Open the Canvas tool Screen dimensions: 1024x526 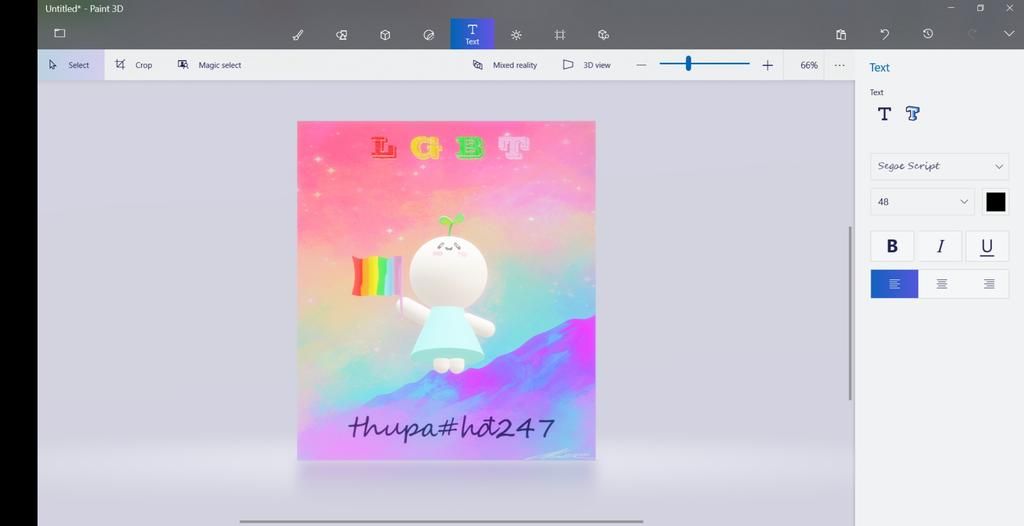click(x=560, y=35)
